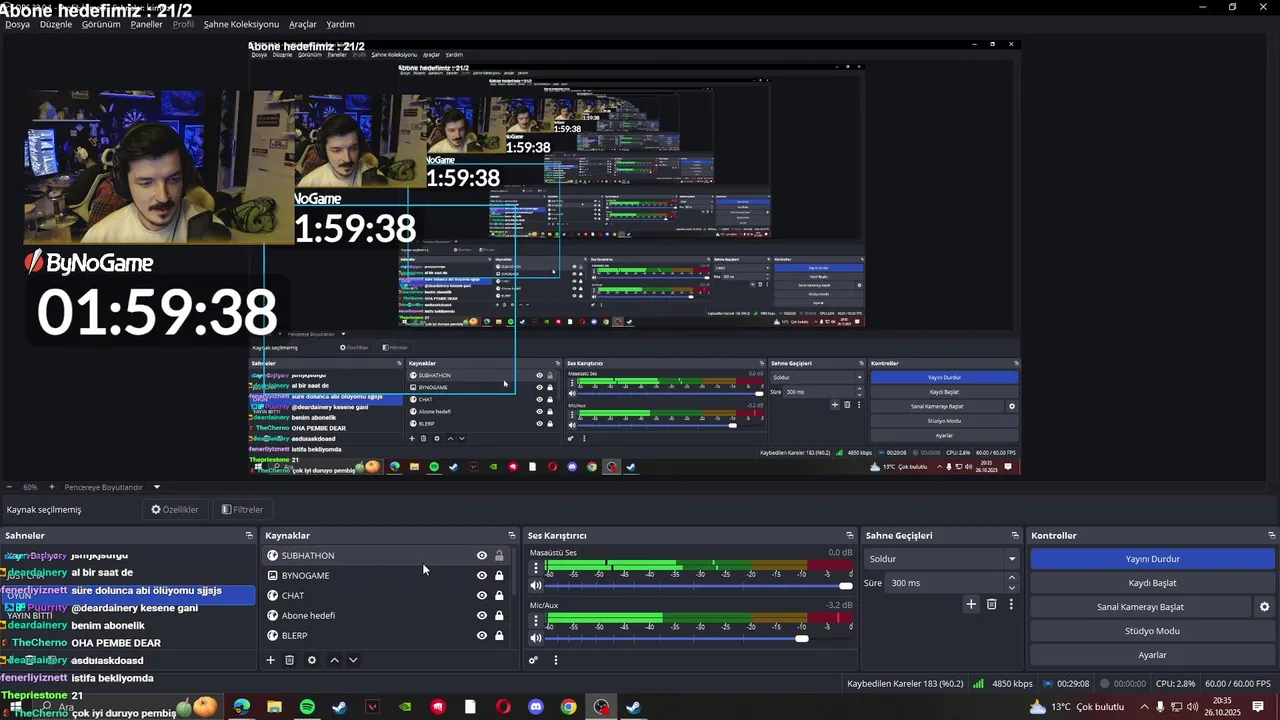The width and height of the screenshot is (1280, 720).
Task: Open the Yardım menu
Action: tap(340, 24)
